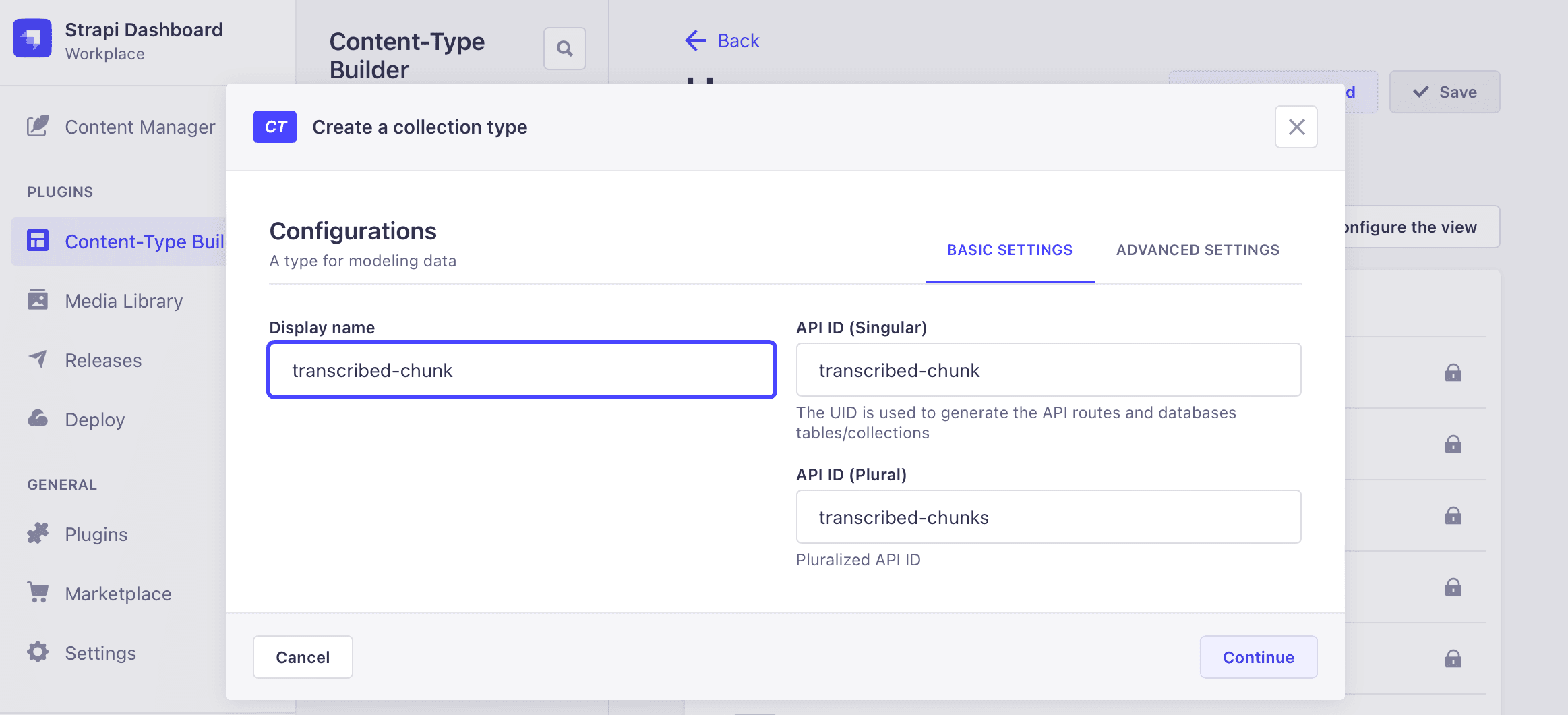Click the Strapi Dashboard title text
The image size is (1568, 715).
coord(144,30)
